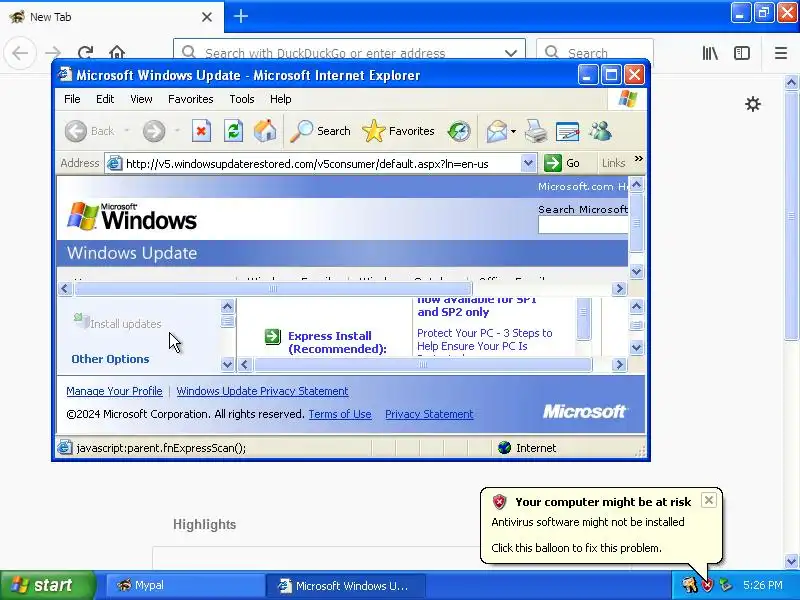Click the Mypal home icon
This screenshot has width=800, height=600.
point(117,53)
